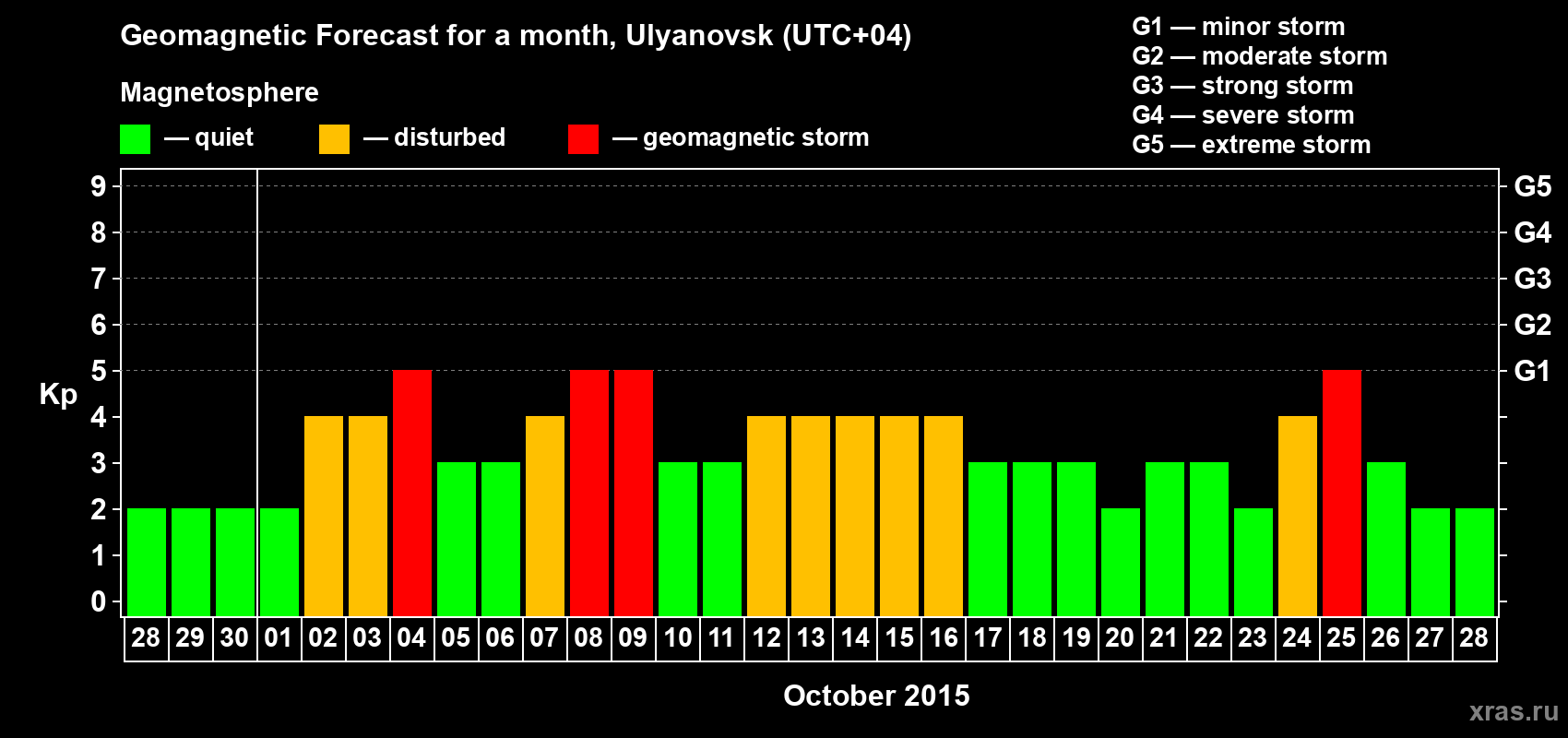Click the date label 16

pos(943,637)
